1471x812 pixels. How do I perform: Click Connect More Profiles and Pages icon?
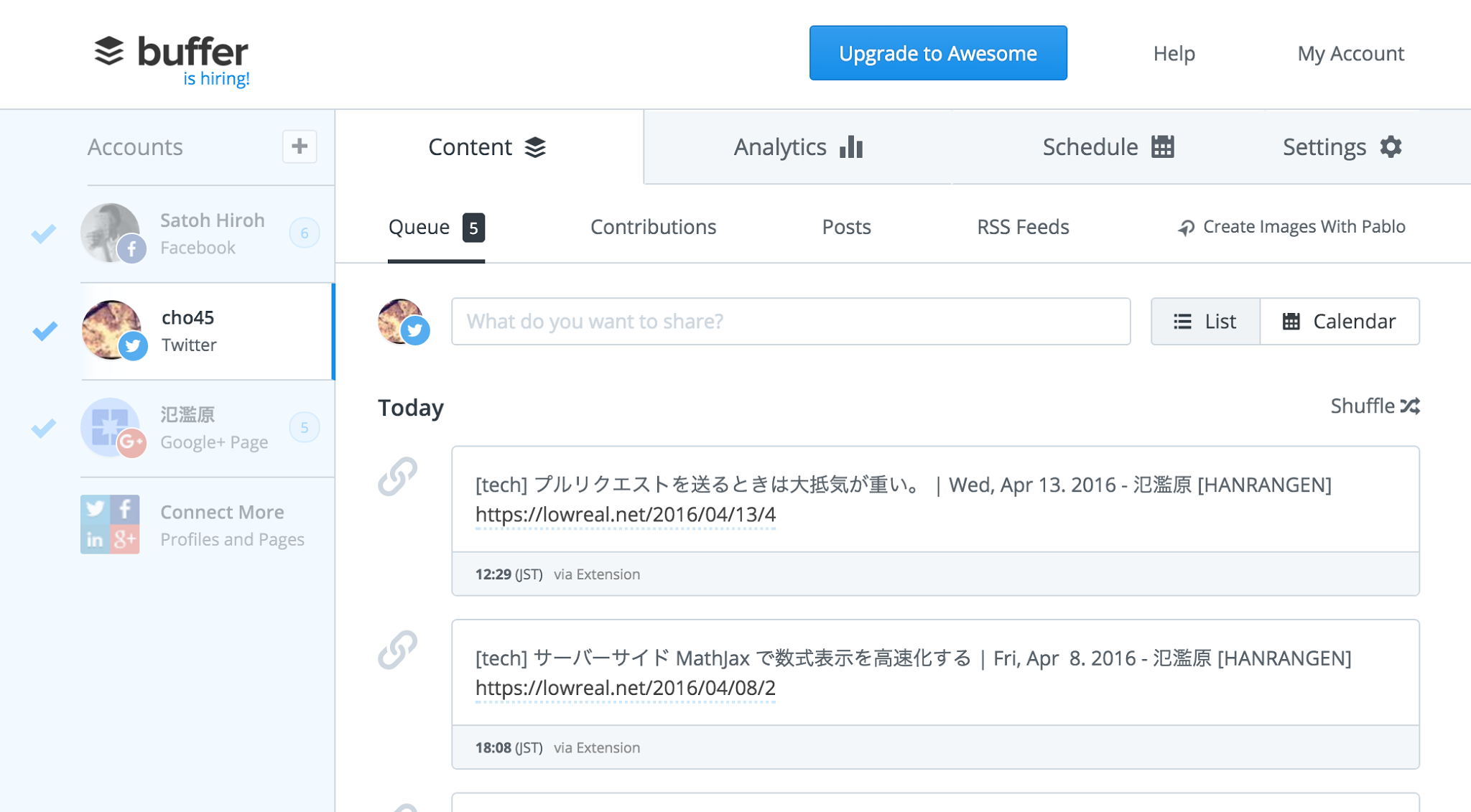tap(110, 524)
